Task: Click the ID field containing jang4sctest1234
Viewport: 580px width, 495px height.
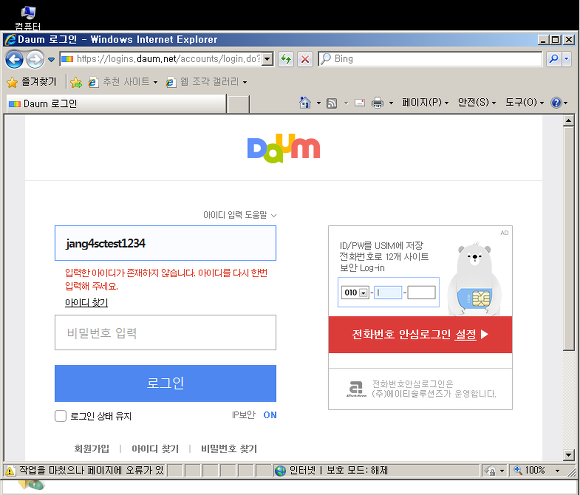Action: point(165,243)
